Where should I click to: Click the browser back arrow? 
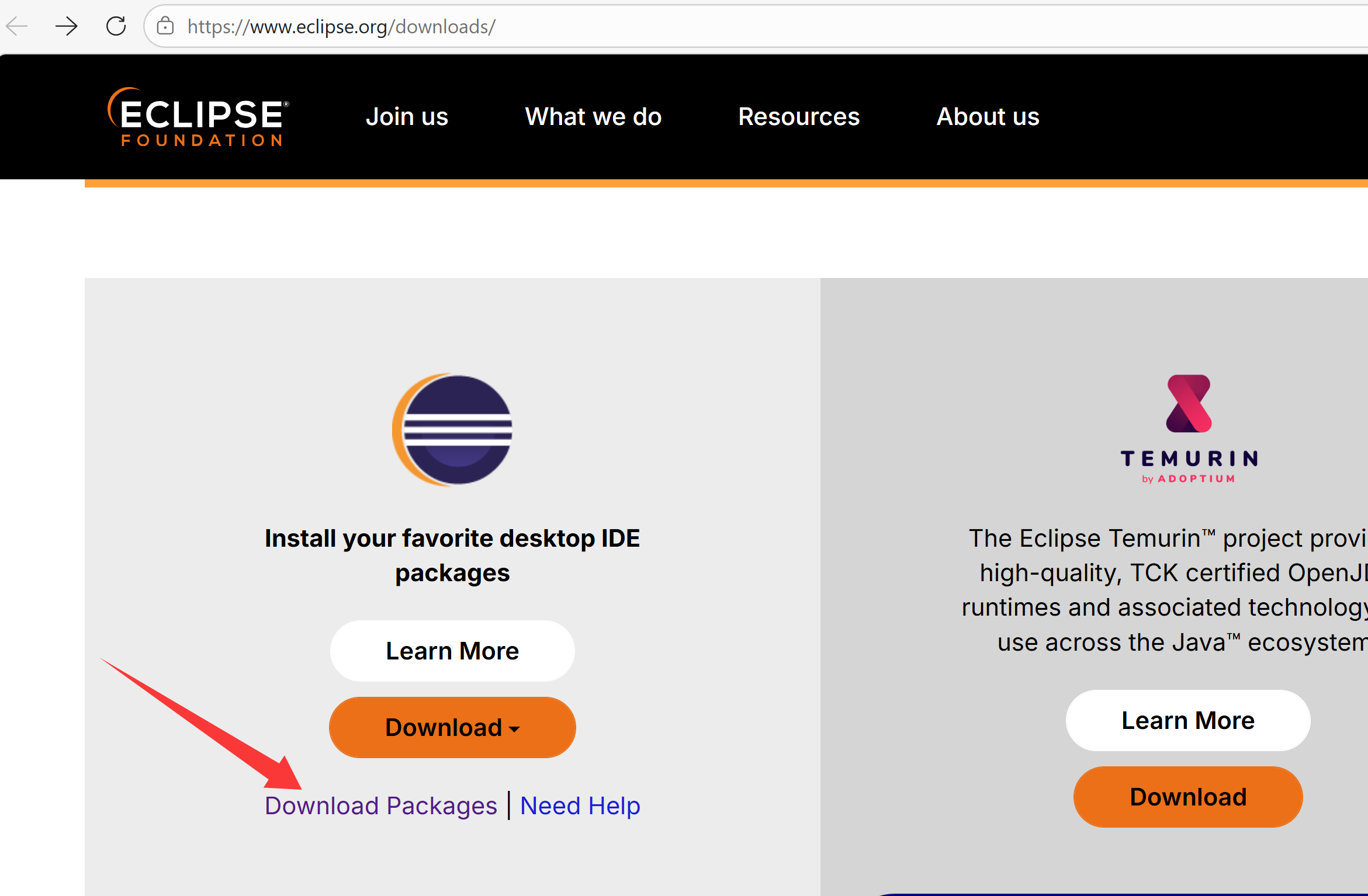pyautogui.click(x=17, y=26)
